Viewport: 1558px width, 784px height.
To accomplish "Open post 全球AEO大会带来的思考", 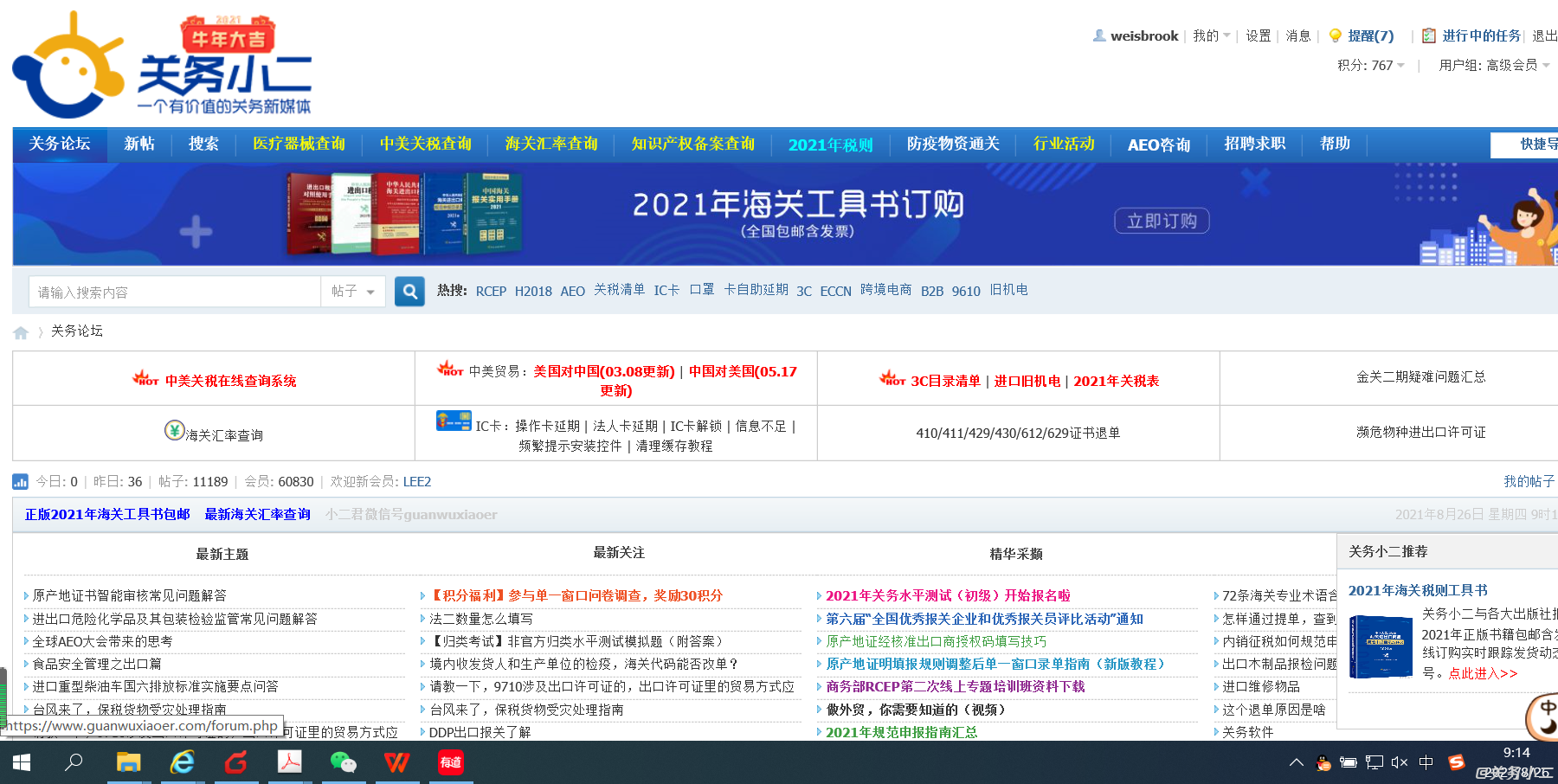I will click(102, 641).
